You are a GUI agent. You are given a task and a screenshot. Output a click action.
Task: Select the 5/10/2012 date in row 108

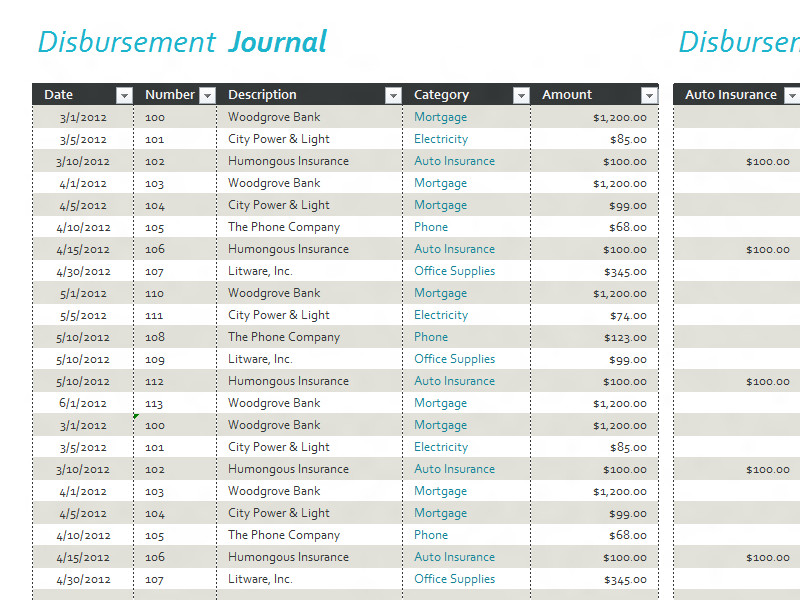tap(83, 337)
